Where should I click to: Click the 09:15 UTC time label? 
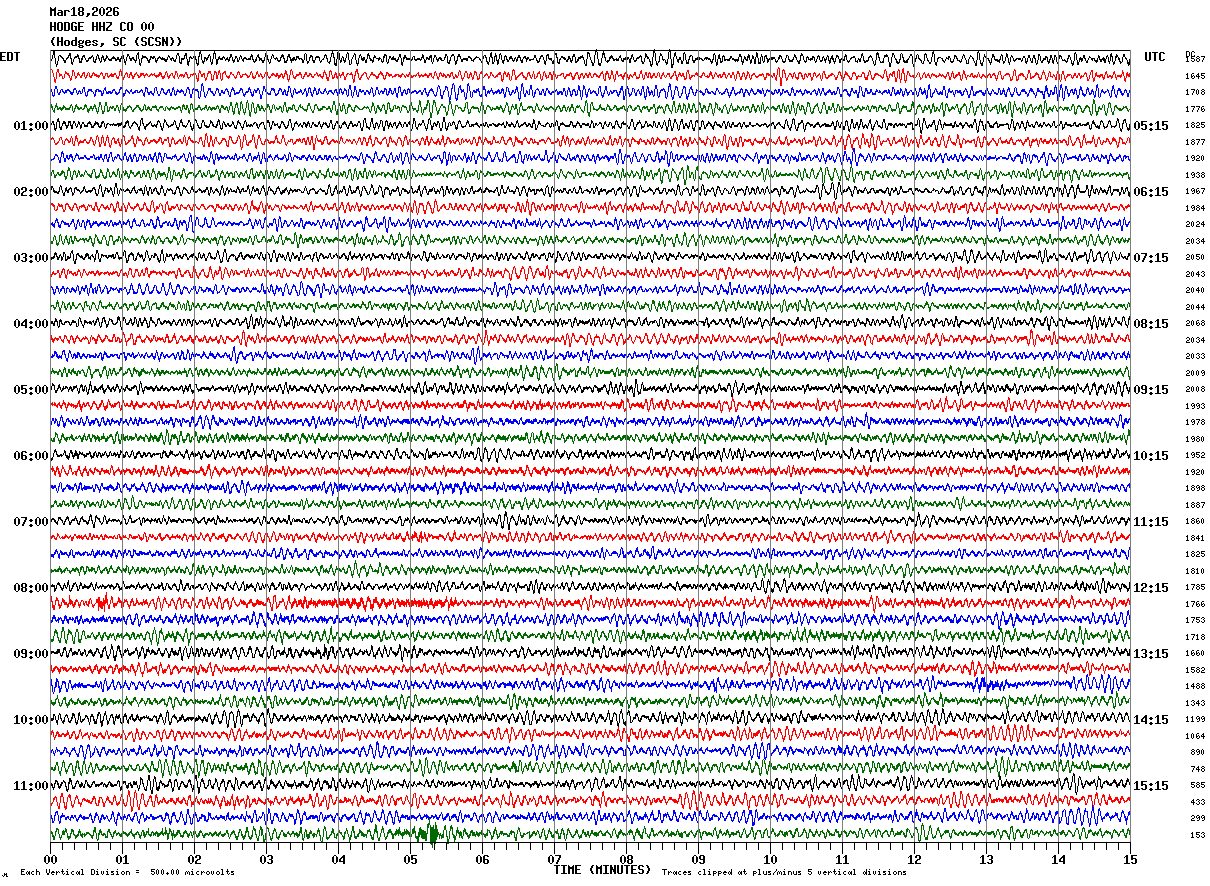pyautogui.click(x=1151, y=390)
